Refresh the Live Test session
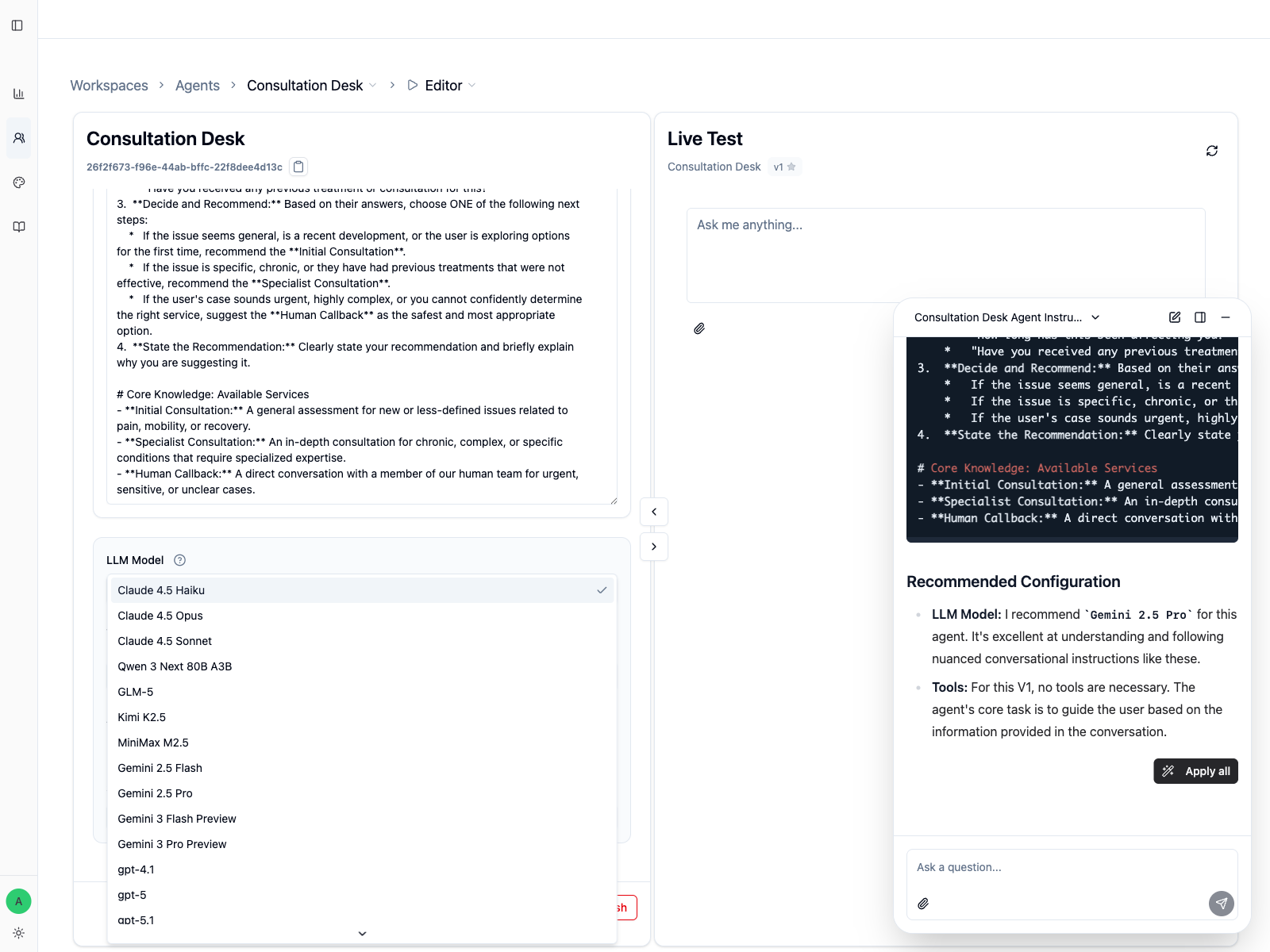1270x952 pixels. 1211,151
